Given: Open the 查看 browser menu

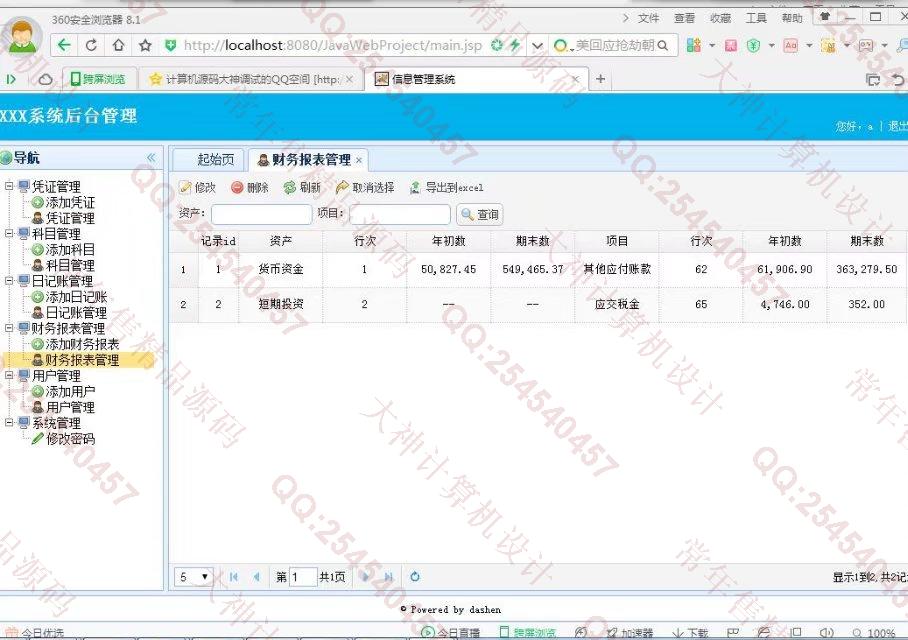Looking at the screenshot, I should click(x=684, y=18).
